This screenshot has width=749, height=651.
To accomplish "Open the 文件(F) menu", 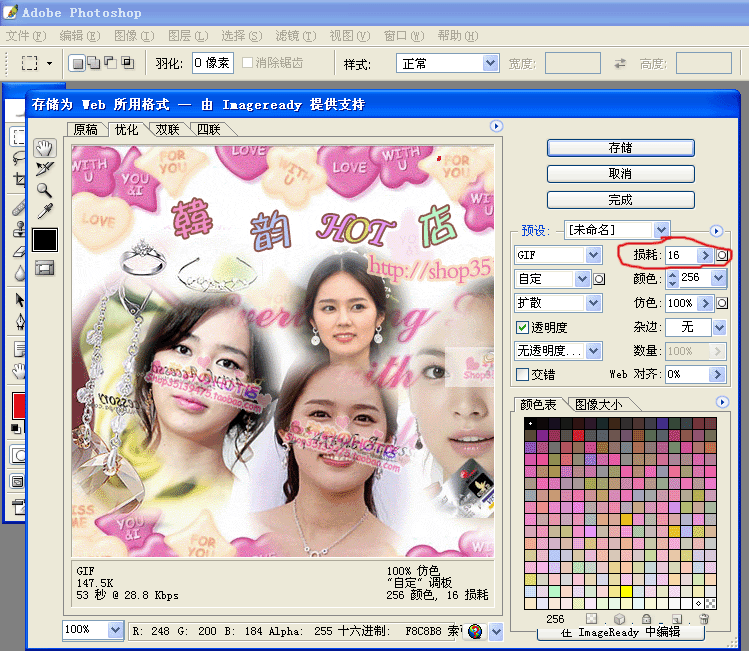I will pos(26,36).
